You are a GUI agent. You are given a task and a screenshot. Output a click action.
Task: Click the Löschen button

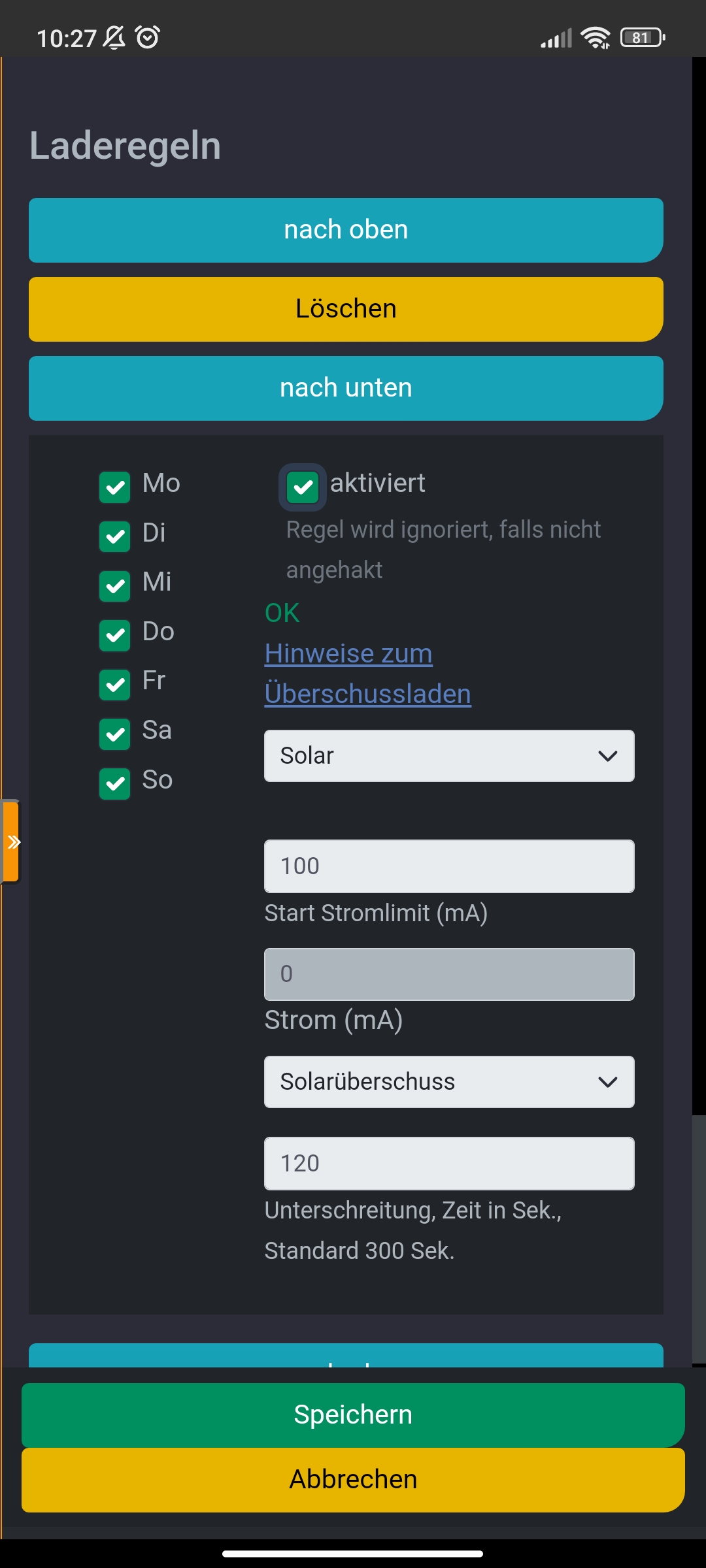pos(346,309)
